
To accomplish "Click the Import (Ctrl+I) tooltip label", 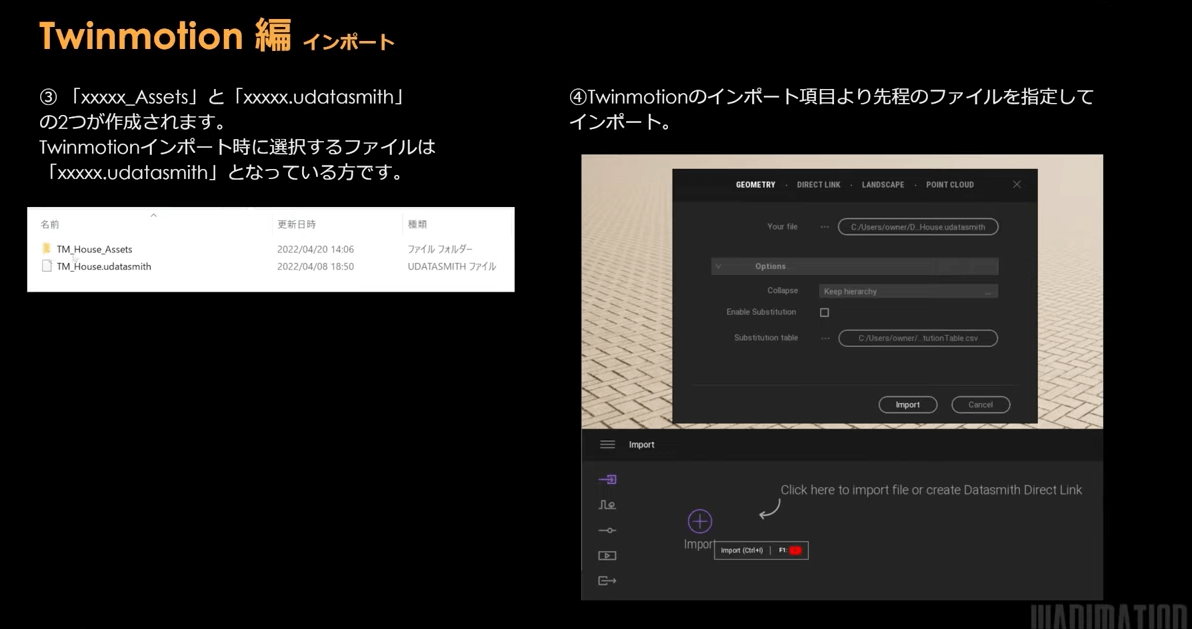I will [x=741, y=550].
